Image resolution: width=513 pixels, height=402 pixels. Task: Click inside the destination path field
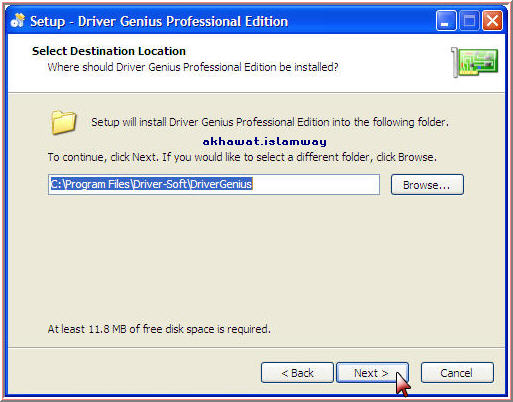tap(214, 184)
